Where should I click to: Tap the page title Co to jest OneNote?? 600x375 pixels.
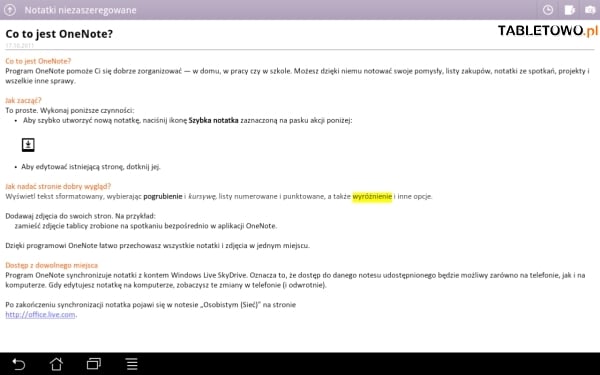click(x=59, y=34)
